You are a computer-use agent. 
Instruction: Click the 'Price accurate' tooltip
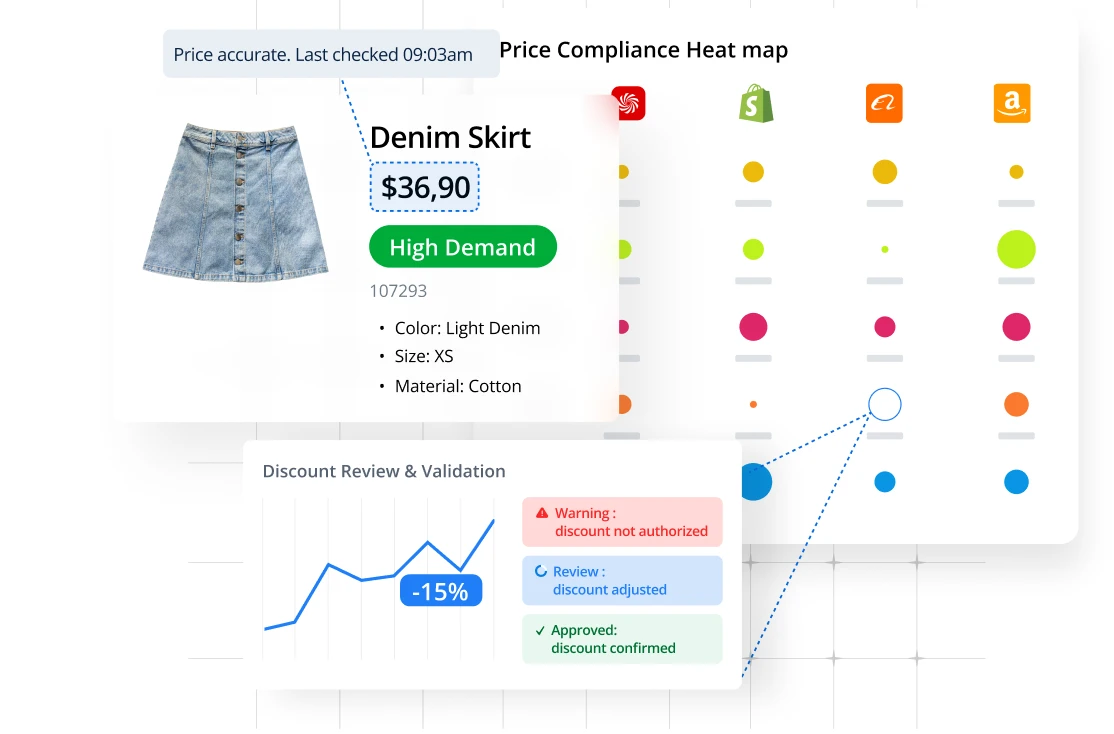click(331, 54)
